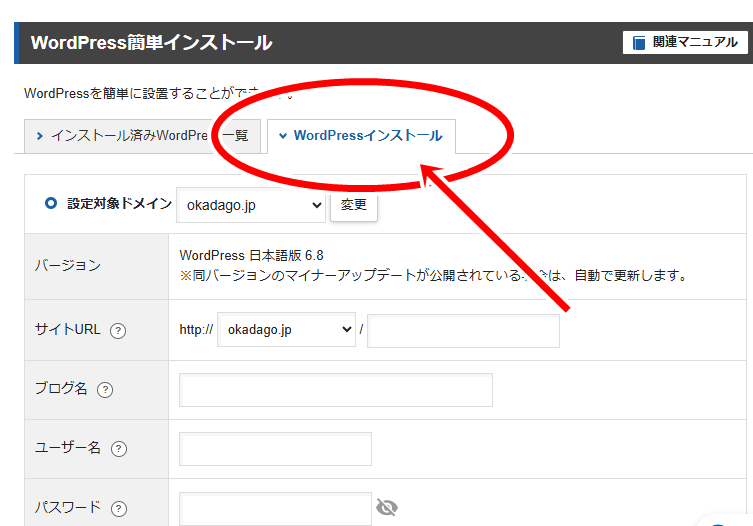Screen dimensions: 753x526
Task: Toggle password visibility eye icon
Action: click(x=387, y=507)
